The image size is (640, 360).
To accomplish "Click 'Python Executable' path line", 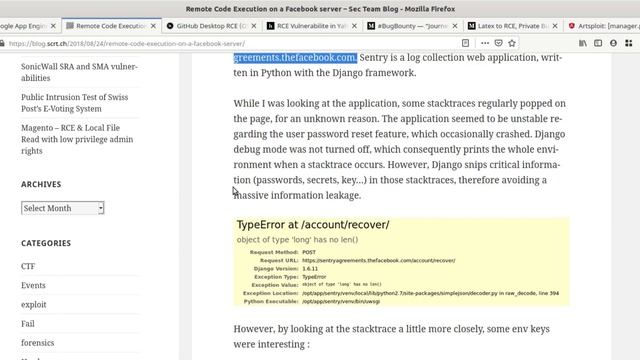I will (312, 301).
